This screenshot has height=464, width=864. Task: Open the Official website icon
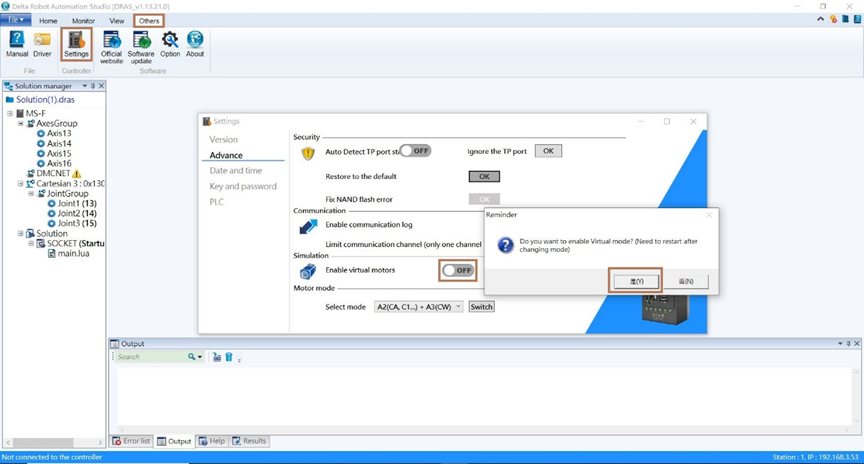coord(112,45)
